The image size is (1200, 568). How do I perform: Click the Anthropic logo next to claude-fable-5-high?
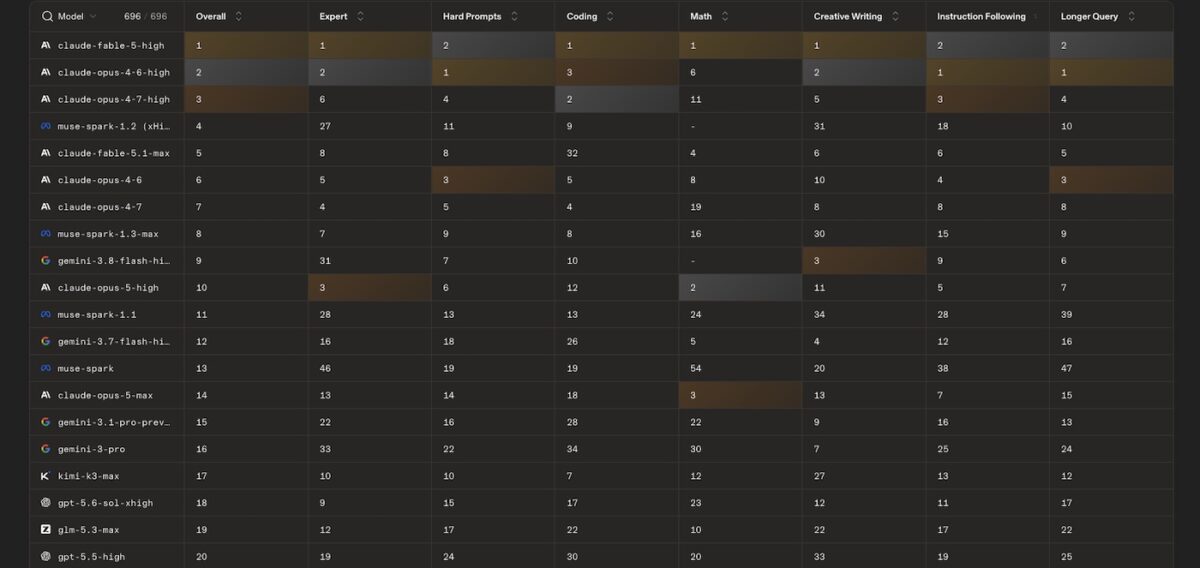coord(46,46)
